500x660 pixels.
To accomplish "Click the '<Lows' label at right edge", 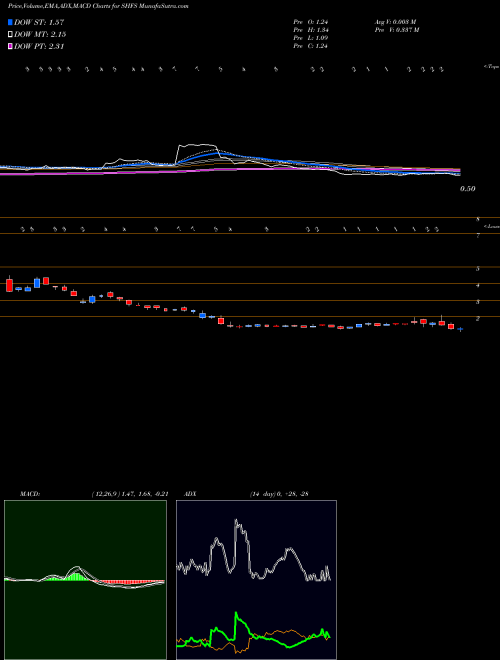I will point(491,226).
